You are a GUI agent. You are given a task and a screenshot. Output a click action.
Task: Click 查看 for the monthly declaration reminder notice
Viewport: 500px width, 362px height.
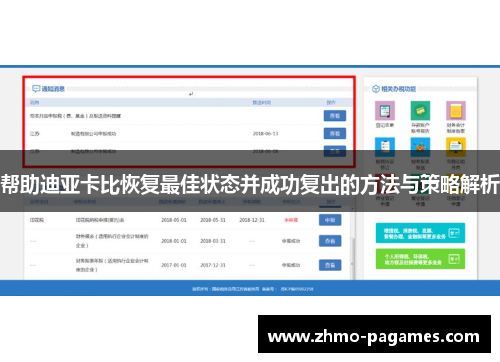(x=335, y=116)
